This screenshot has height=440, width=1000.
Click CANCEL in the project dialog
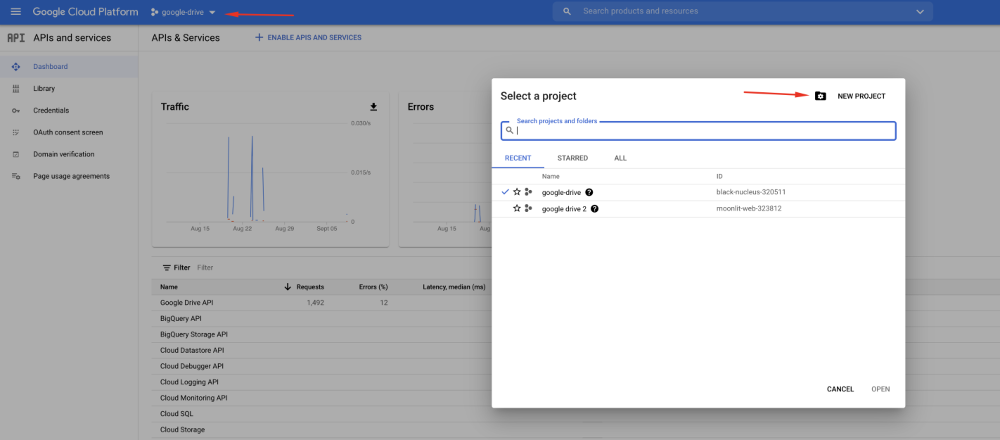click(x=840, y=389)
